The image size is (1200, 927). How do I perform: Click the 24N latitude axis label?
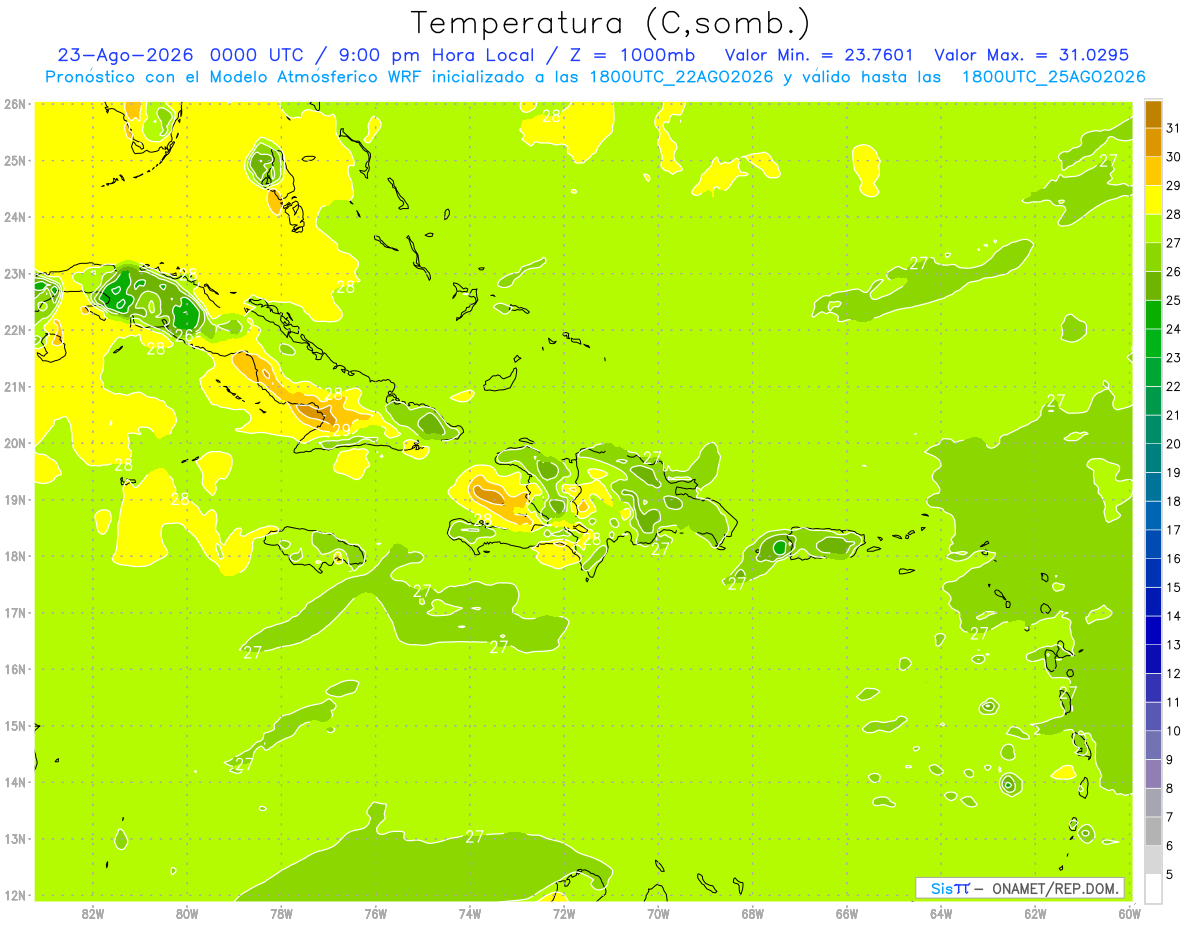(14, 217)
